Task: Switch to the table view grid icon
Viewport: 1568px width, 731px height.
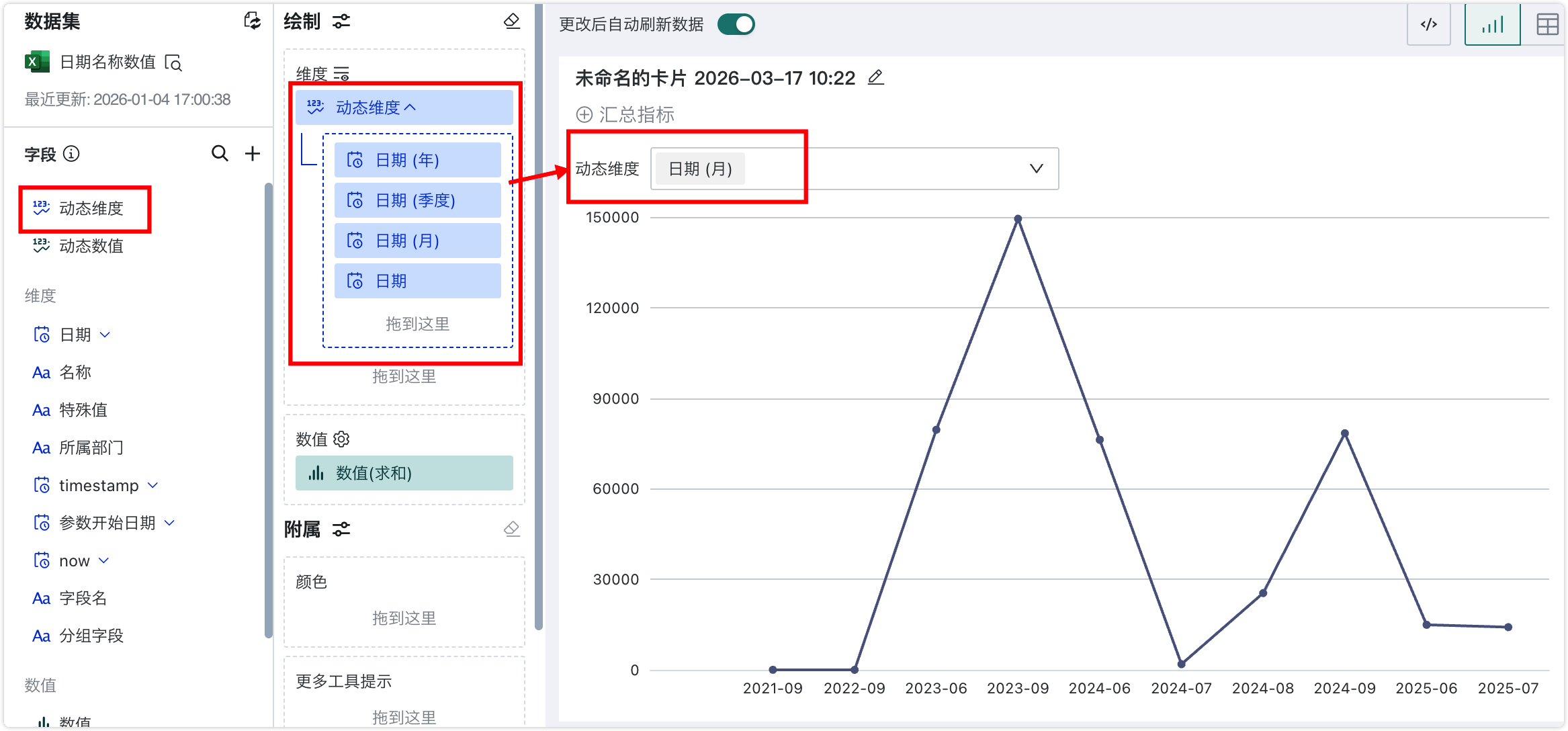Action: [1549, 24]
